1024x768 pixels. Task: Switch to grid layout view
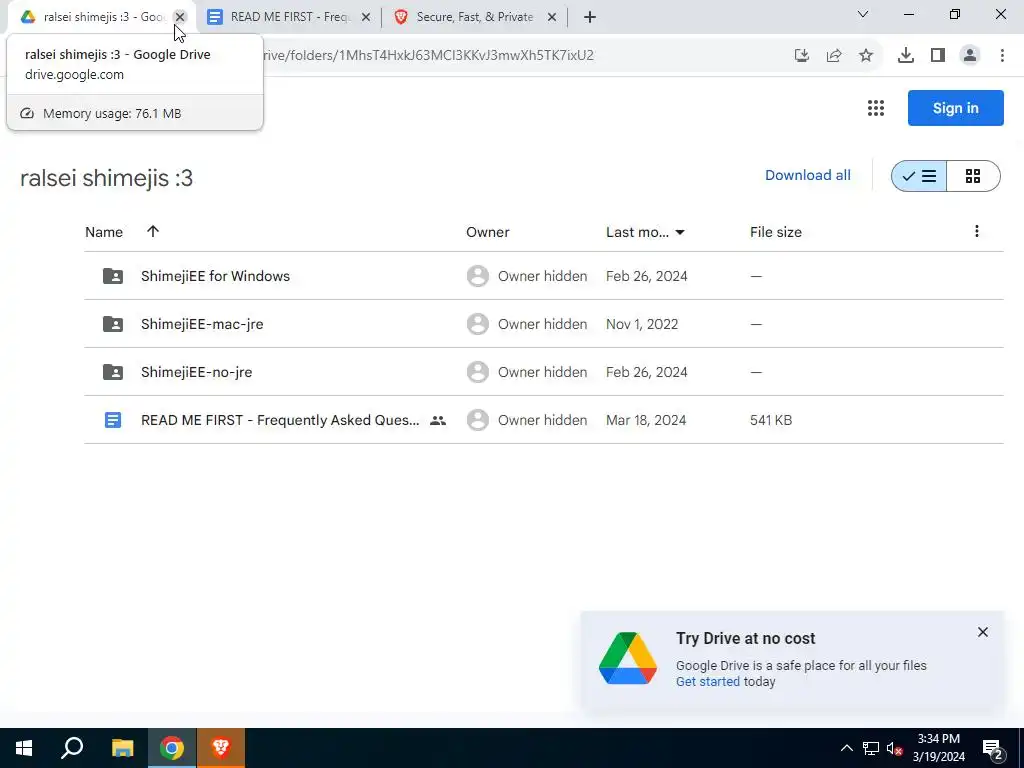(973, 176)
